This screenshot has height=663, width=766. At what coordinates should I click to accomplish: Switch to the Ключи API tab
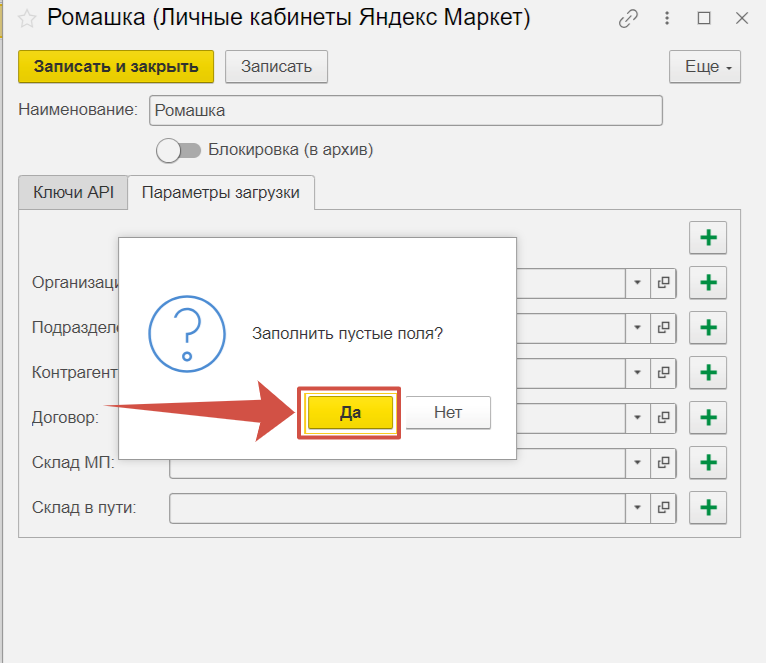click(x=74, y=193)
